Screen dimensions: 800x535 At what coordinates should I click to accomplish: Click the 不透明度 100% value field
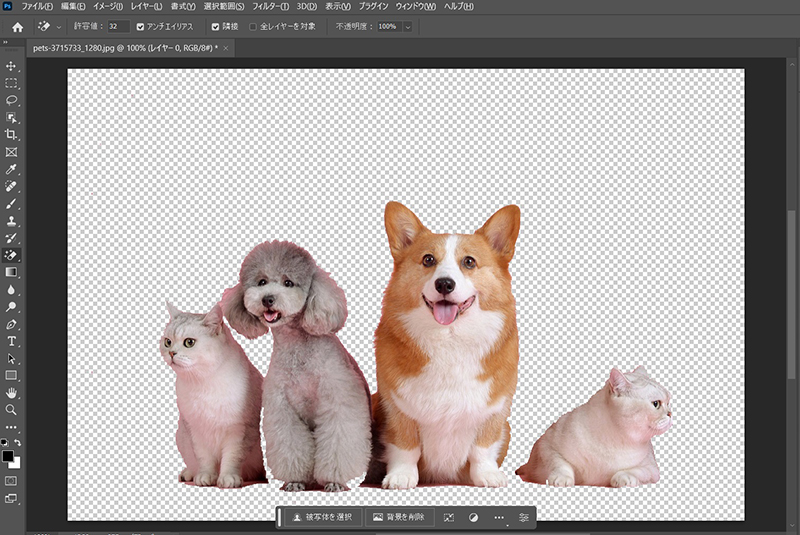pyautogui.click(x=390, y=27)
